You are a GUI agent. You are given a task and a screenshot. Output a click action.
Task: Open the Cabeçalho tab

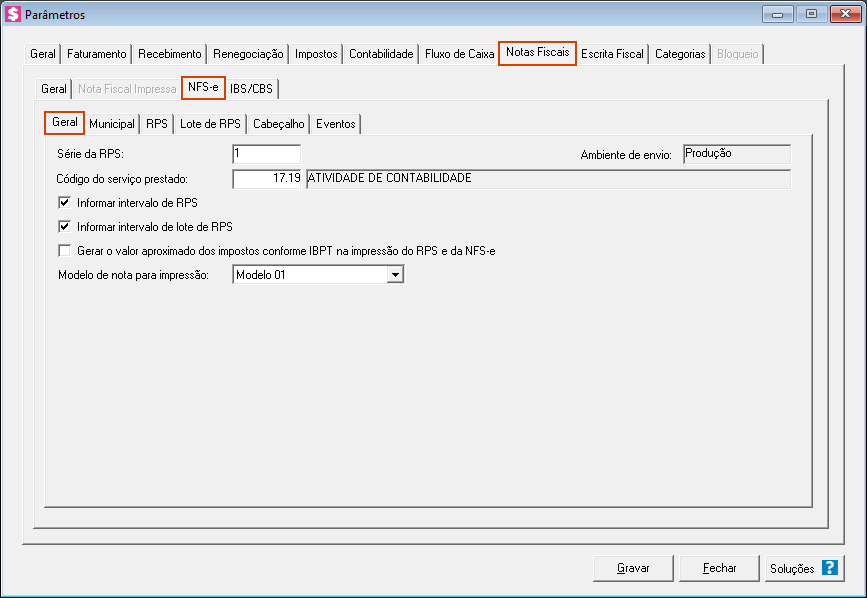[278, 124]
